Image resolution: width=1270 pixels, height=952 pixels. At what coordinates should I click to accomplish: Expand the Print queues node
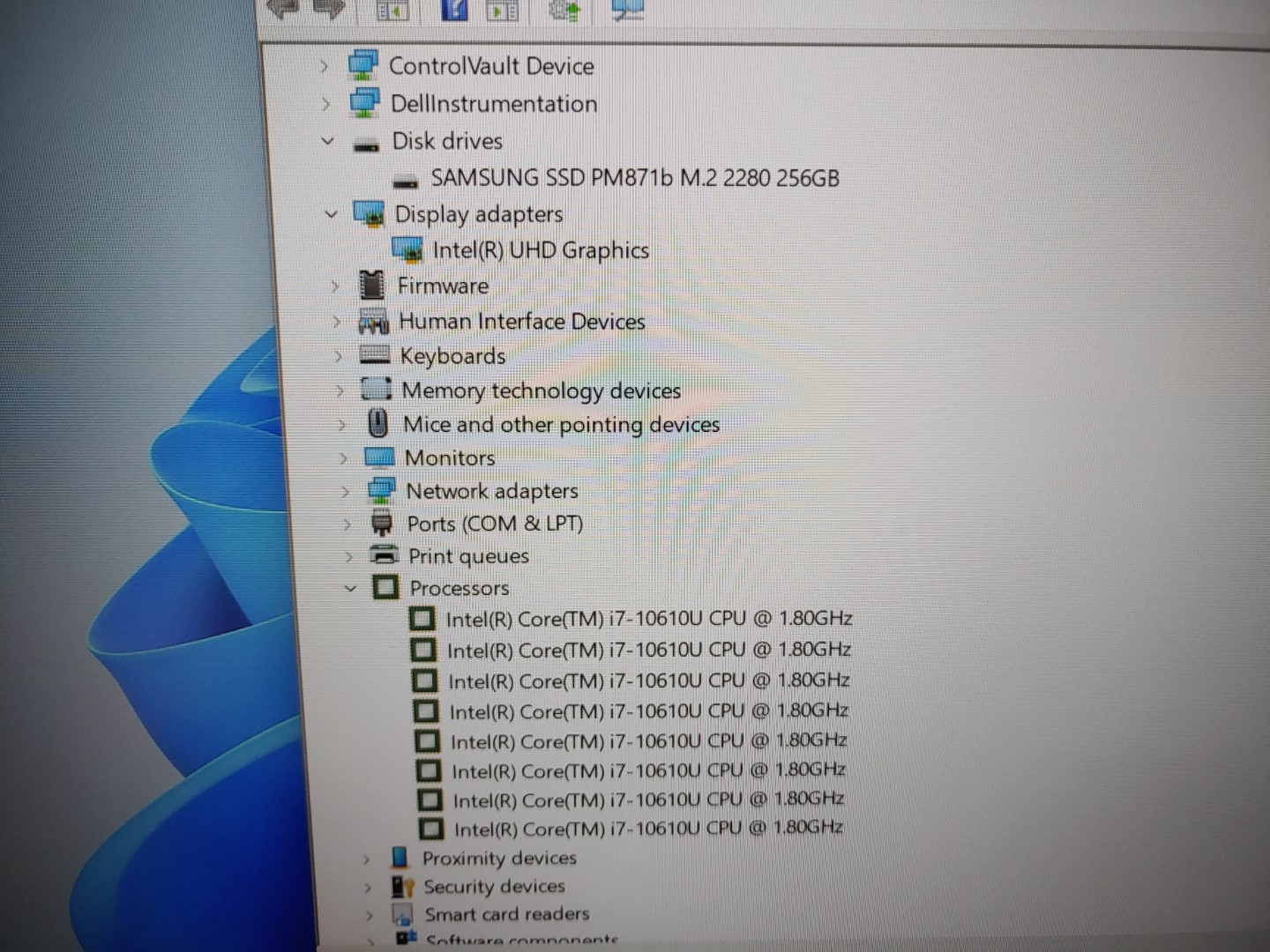pyautogui.click(x=348, y=556)
